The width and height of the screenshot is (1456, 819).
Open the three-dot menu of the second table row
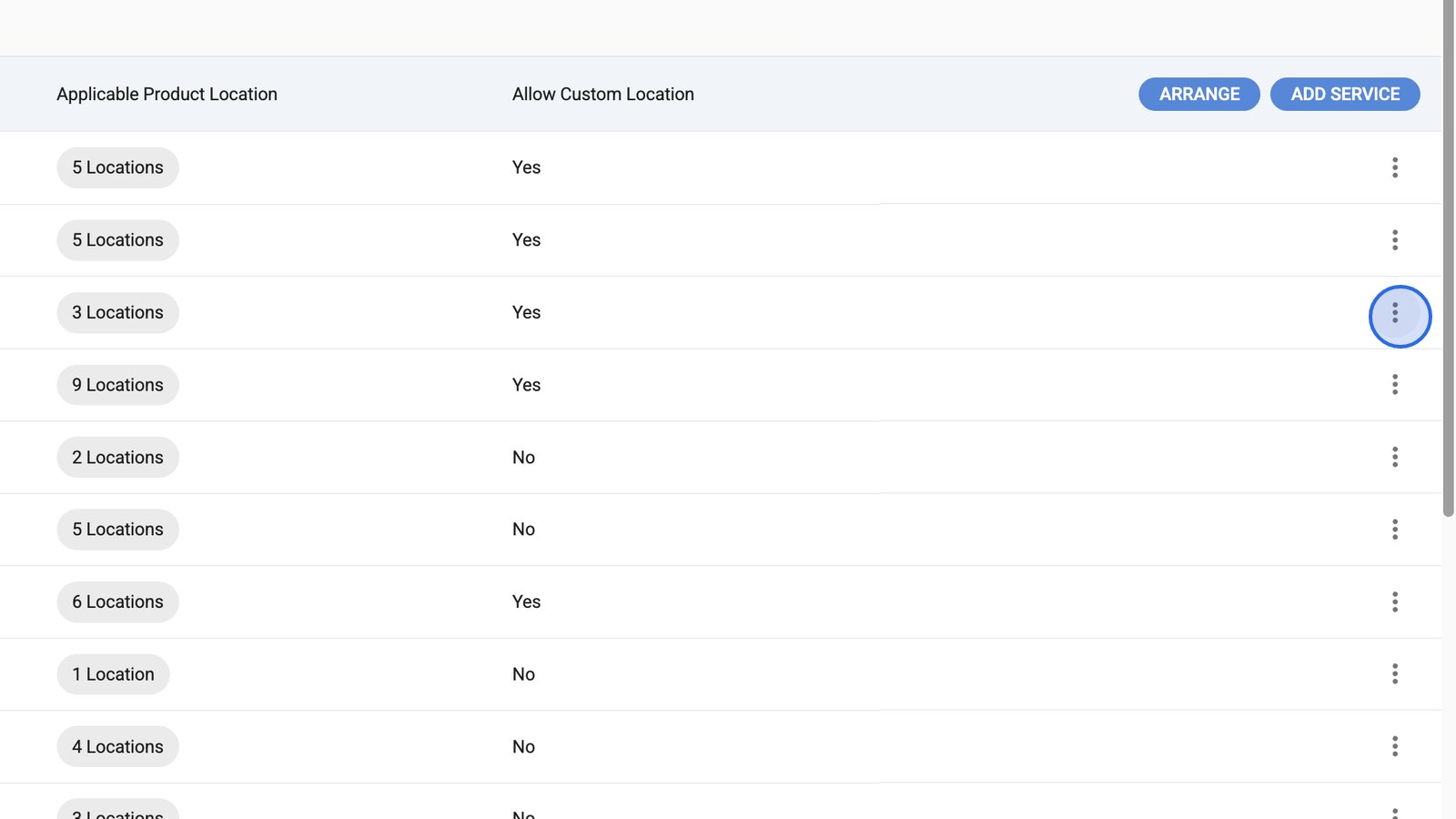pyautogui.click(x=1394, y=240)
